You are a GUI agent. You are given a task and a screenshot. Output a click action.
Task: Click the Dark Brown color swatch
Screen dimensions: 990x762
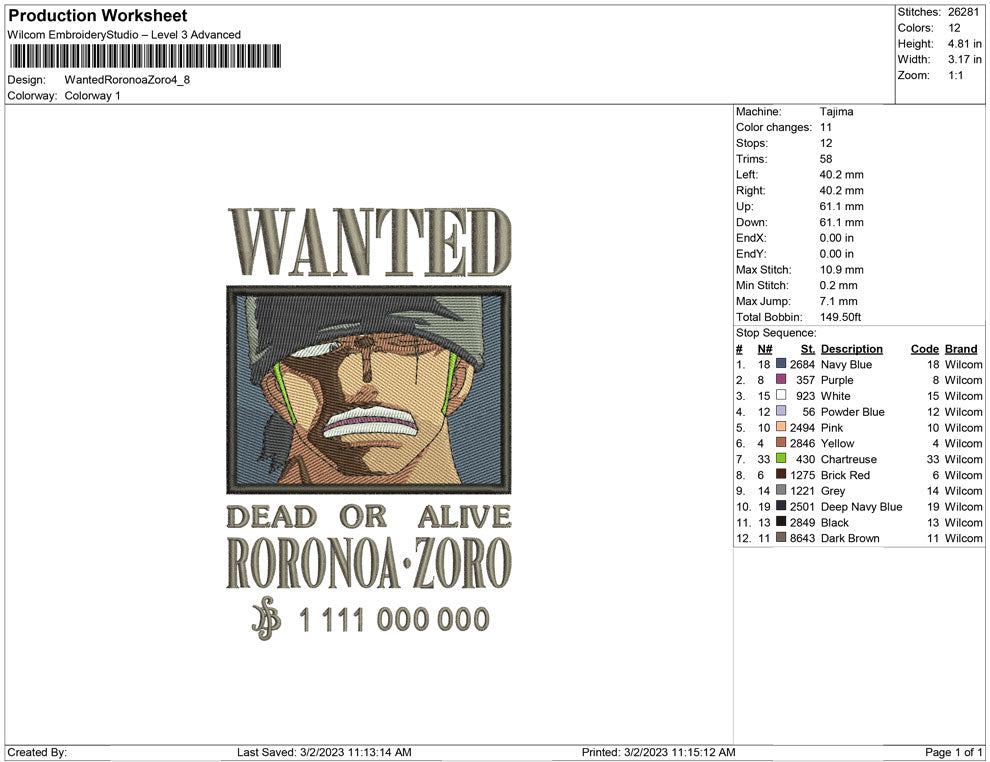[782, 538]
